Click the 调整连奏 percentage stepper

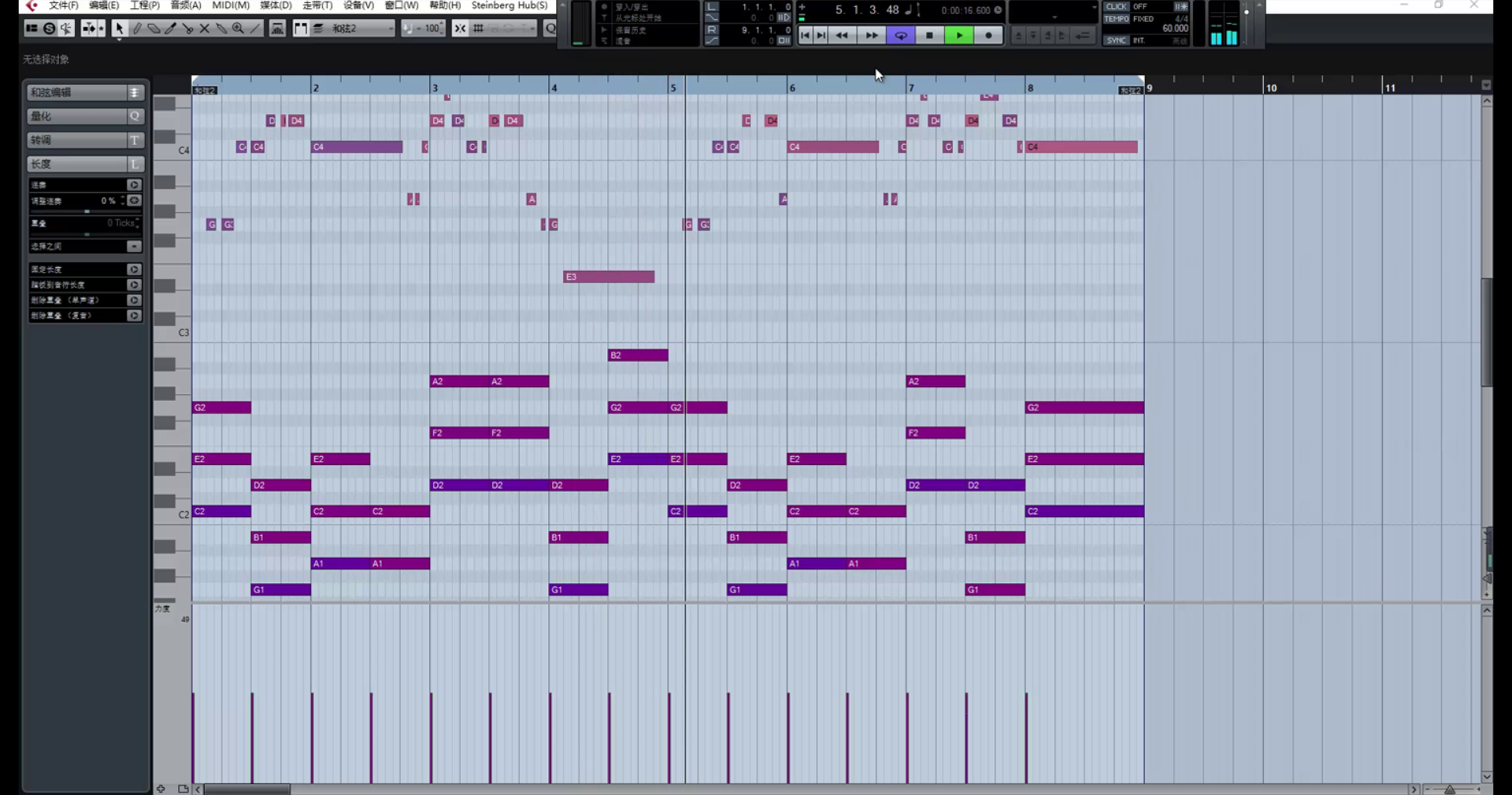click(x=124, y=201)
